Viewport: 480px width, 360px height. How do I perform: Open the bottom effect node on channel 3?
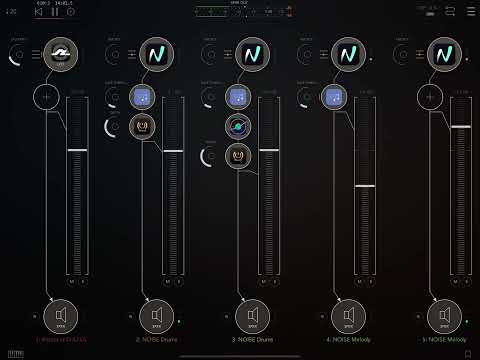coord(238,156)
